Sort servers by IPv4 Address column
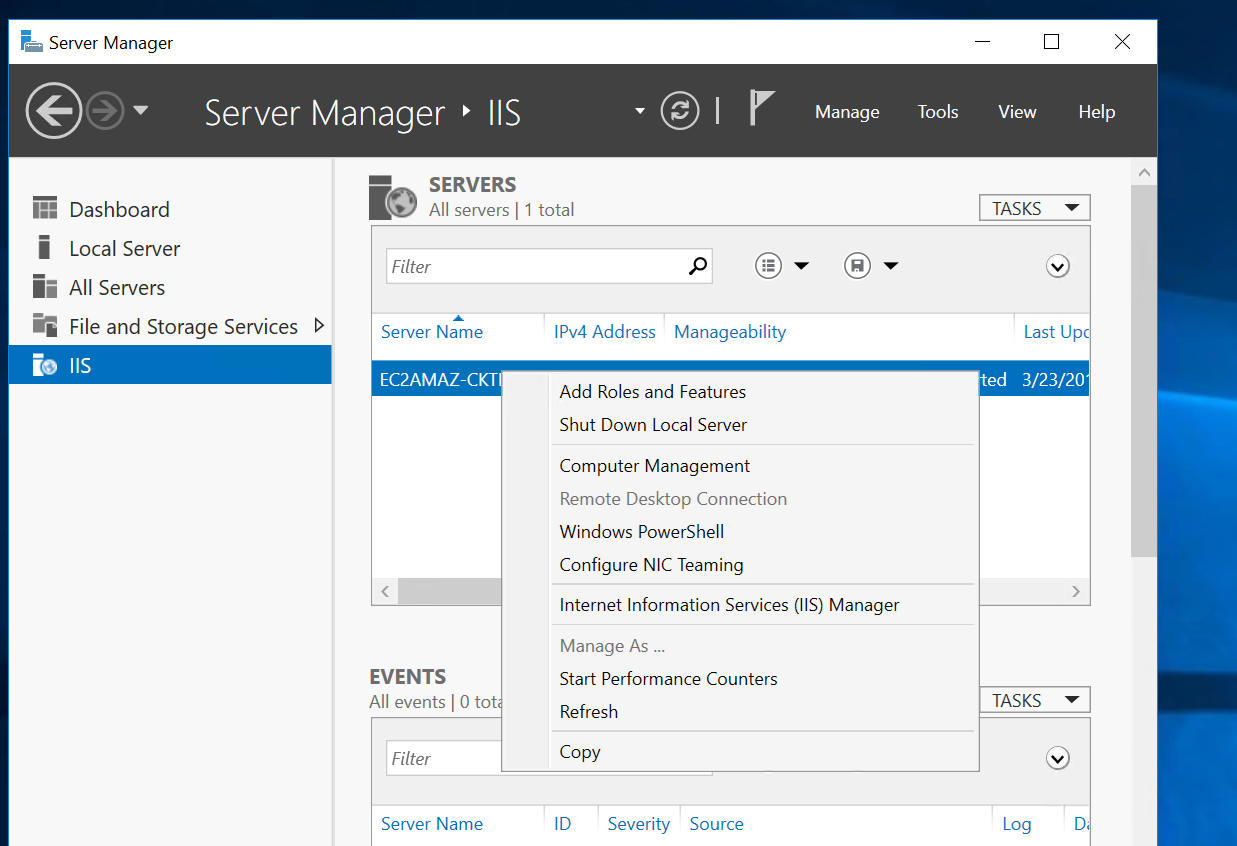The height and width of the screenshot is (846, 1237). tap(605, 332)
